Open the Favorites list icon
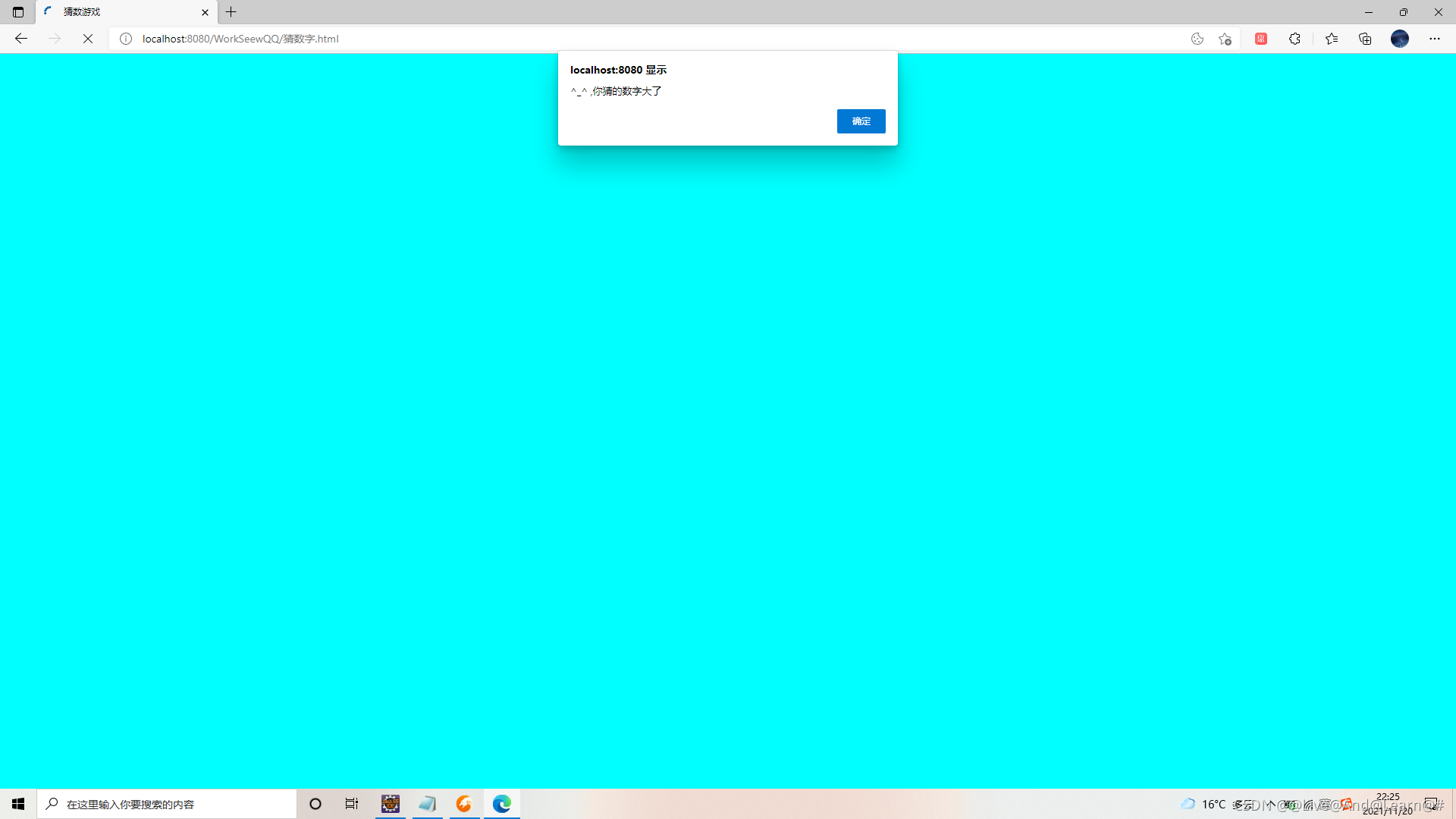 (1332, 39)
